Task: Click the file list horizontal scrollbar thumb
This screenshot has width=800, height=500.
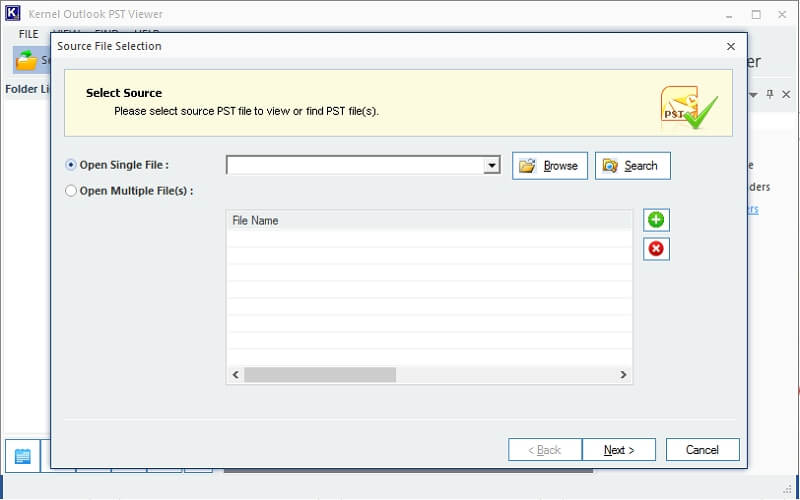Action: point(320,374)
